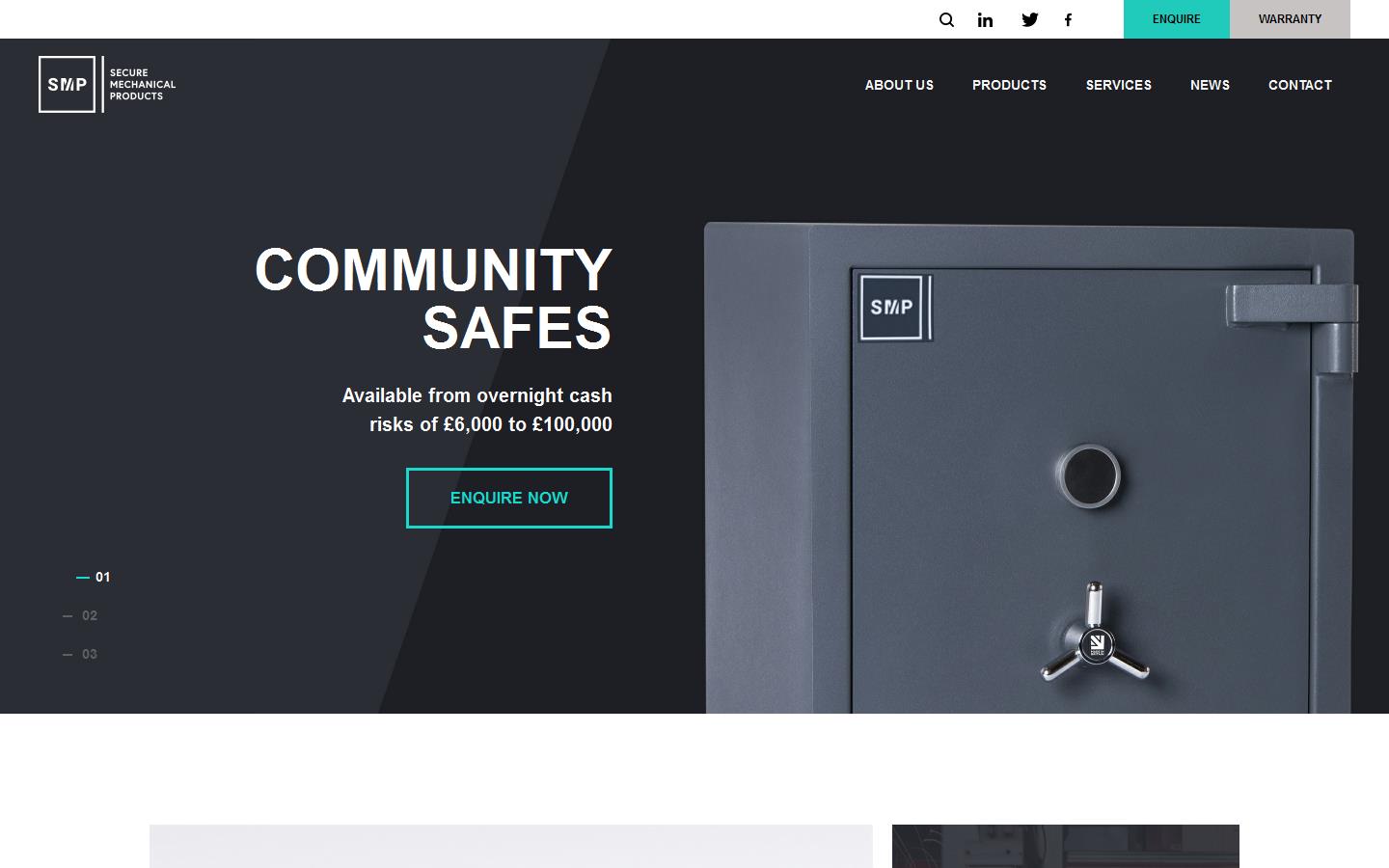This screenshot has height=868, width=1389.
Task: Open the Contact page
Action: (x=1300, y=85)
